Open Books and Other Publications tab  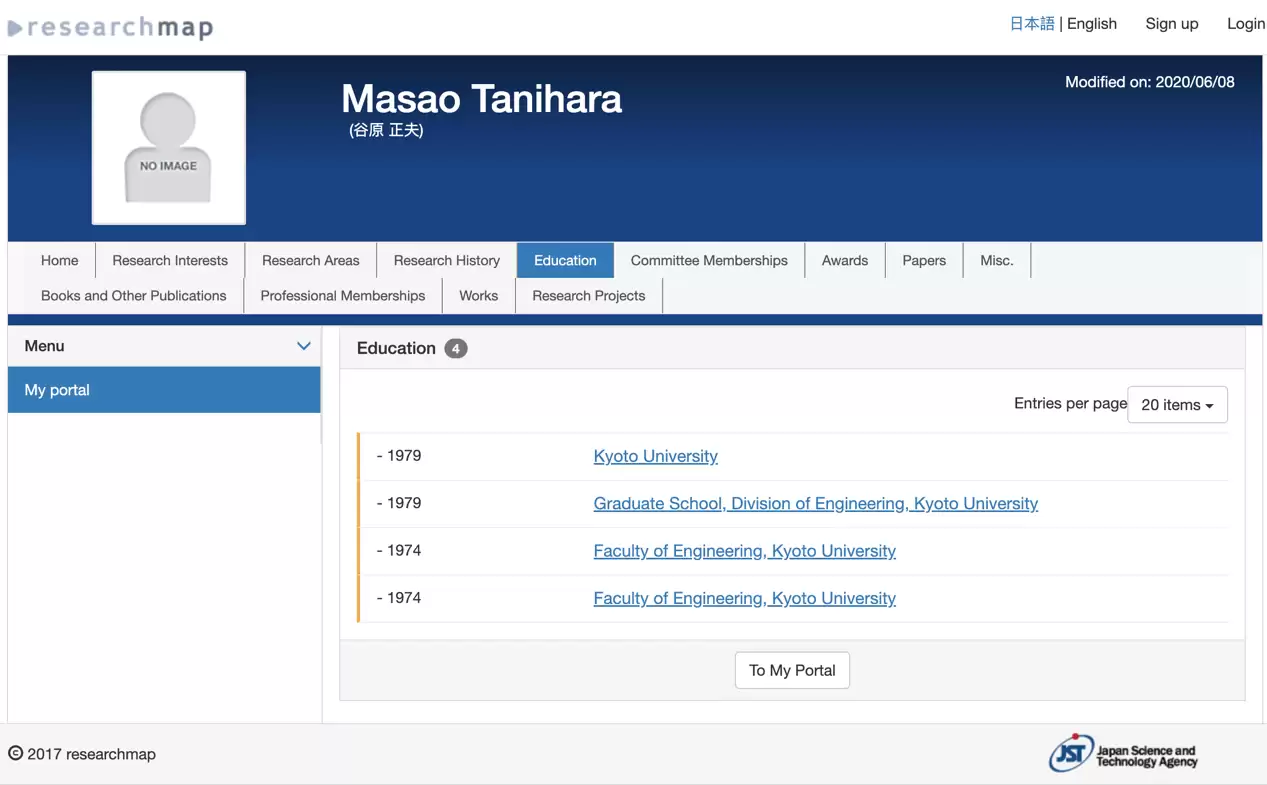pyautogui.click(x=133, y=296)
